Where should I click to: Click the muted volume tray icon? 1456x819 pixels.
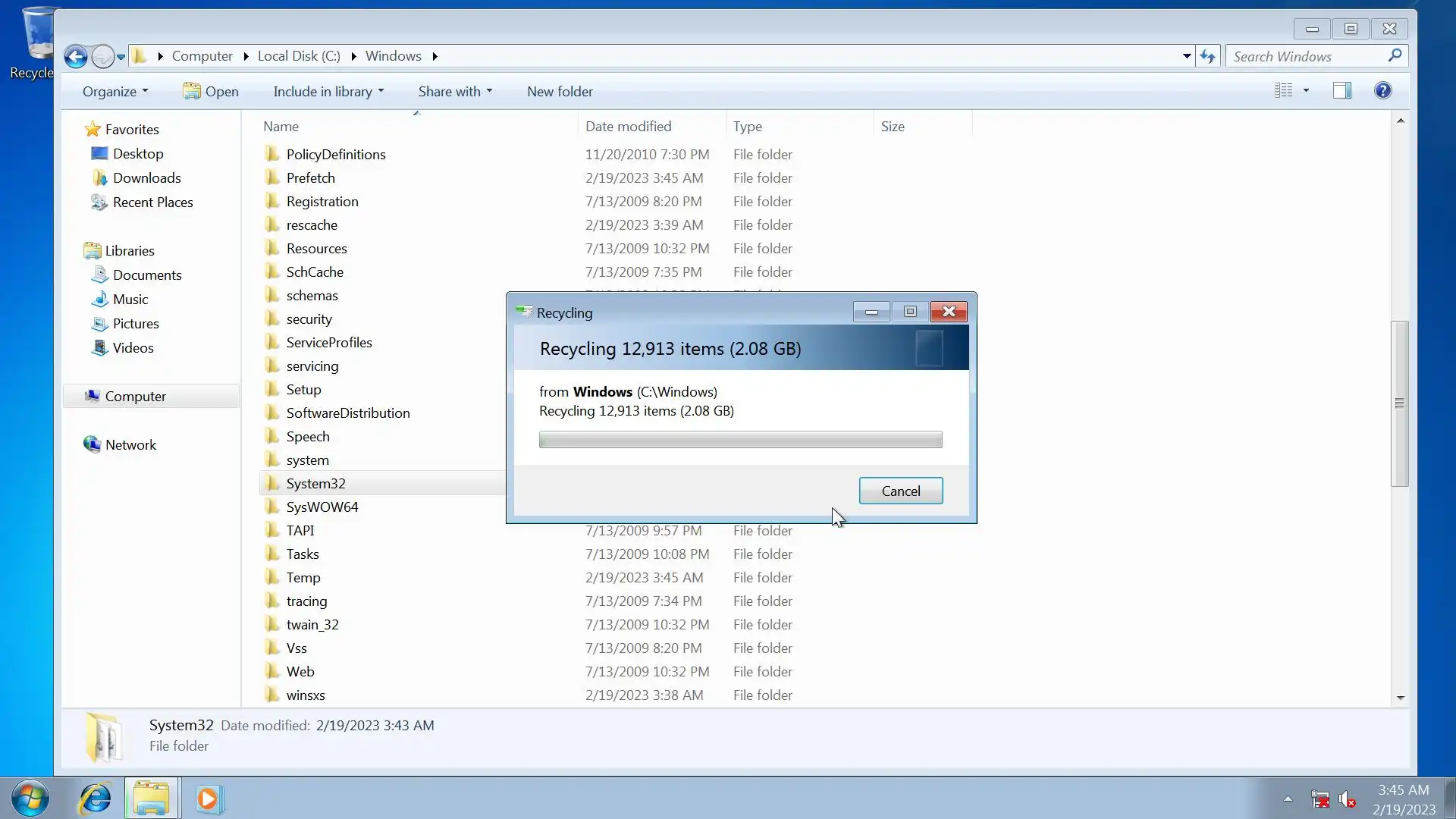[1347, 799]
